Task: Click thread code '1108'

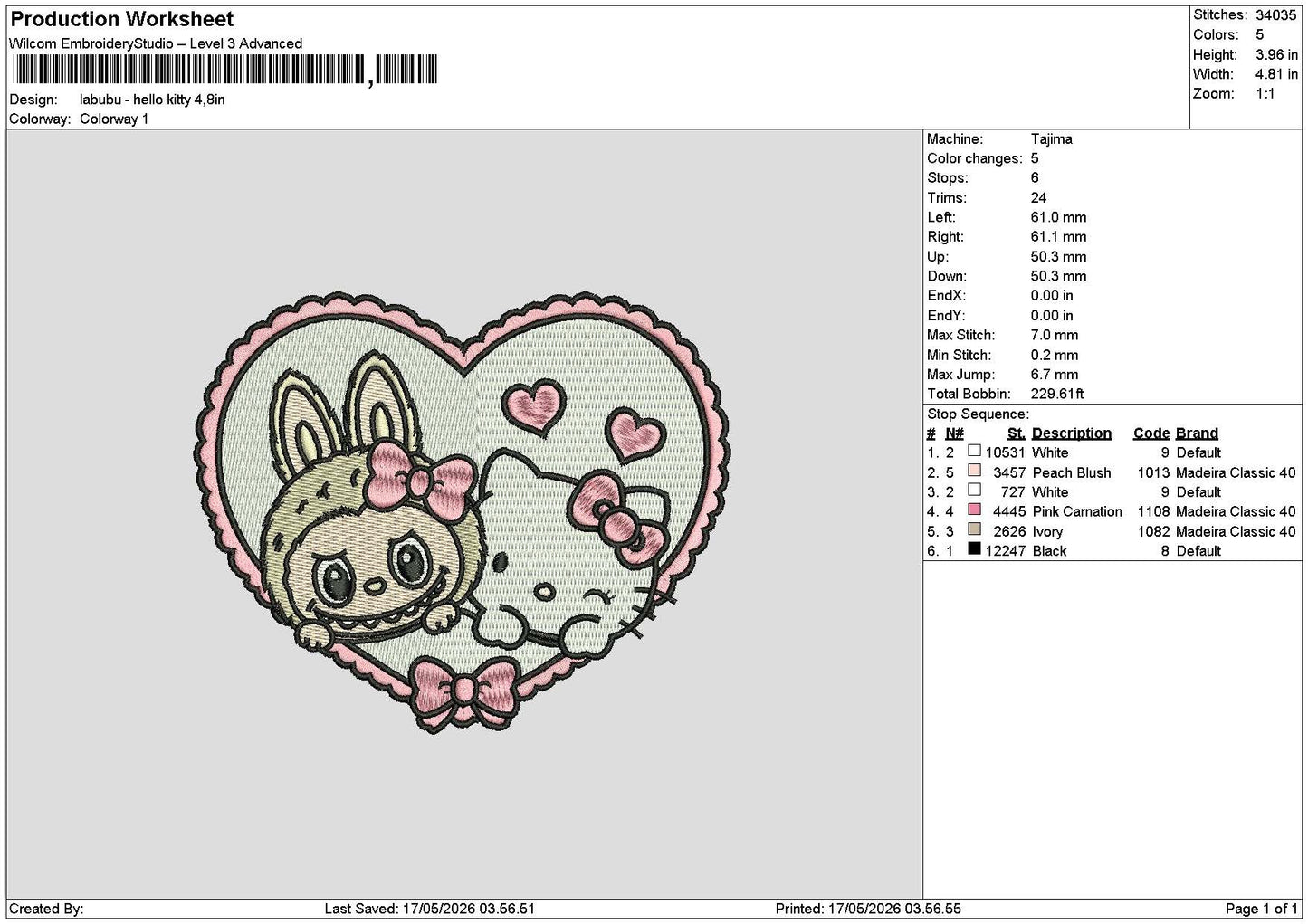Action: pyautogui.click(x=1153, y=511)
